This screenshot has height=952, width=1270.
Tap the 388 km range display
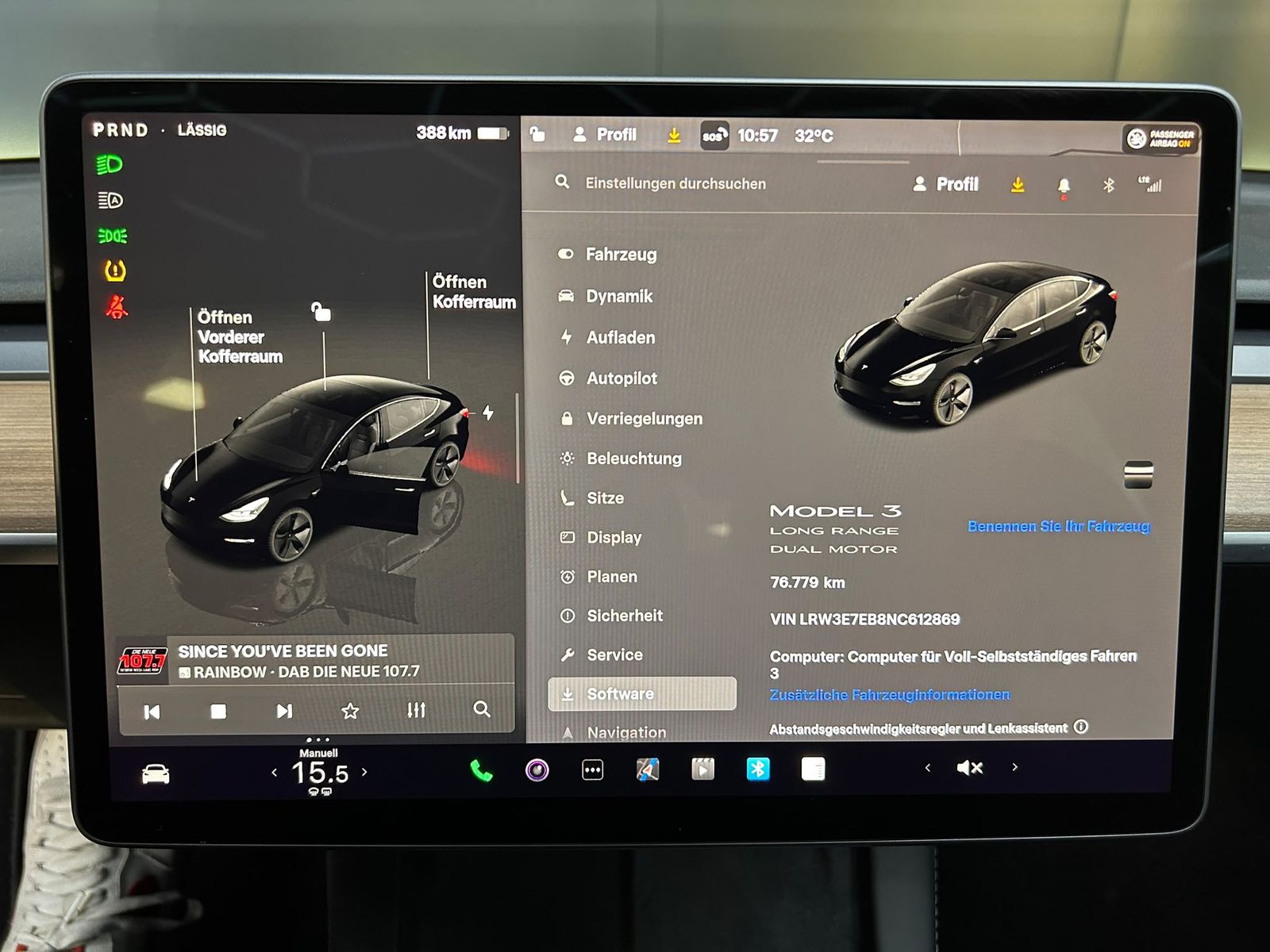coord(463,133)
